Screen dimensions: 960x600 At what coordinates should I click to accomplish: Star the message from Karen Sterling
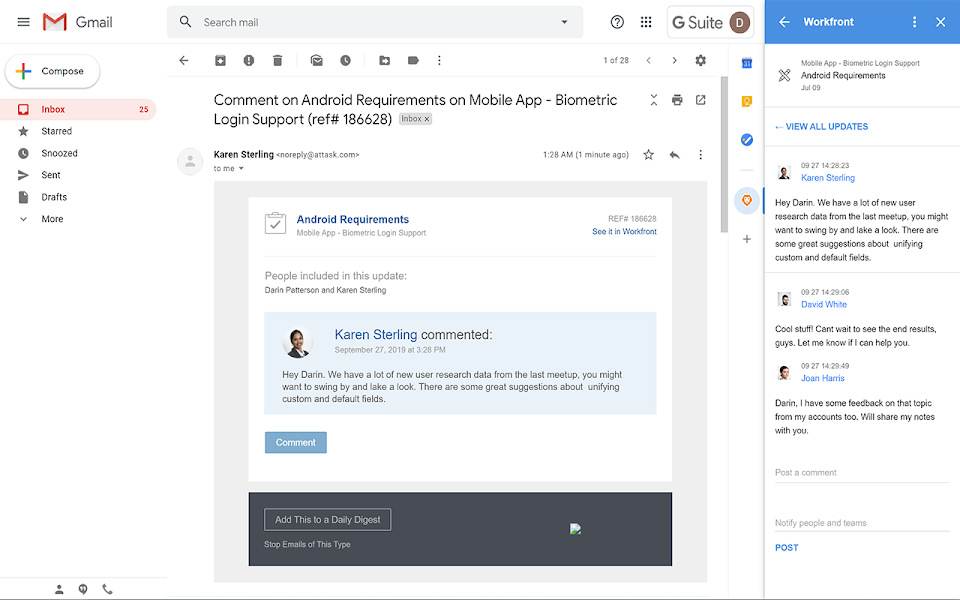tap(648, 155)
